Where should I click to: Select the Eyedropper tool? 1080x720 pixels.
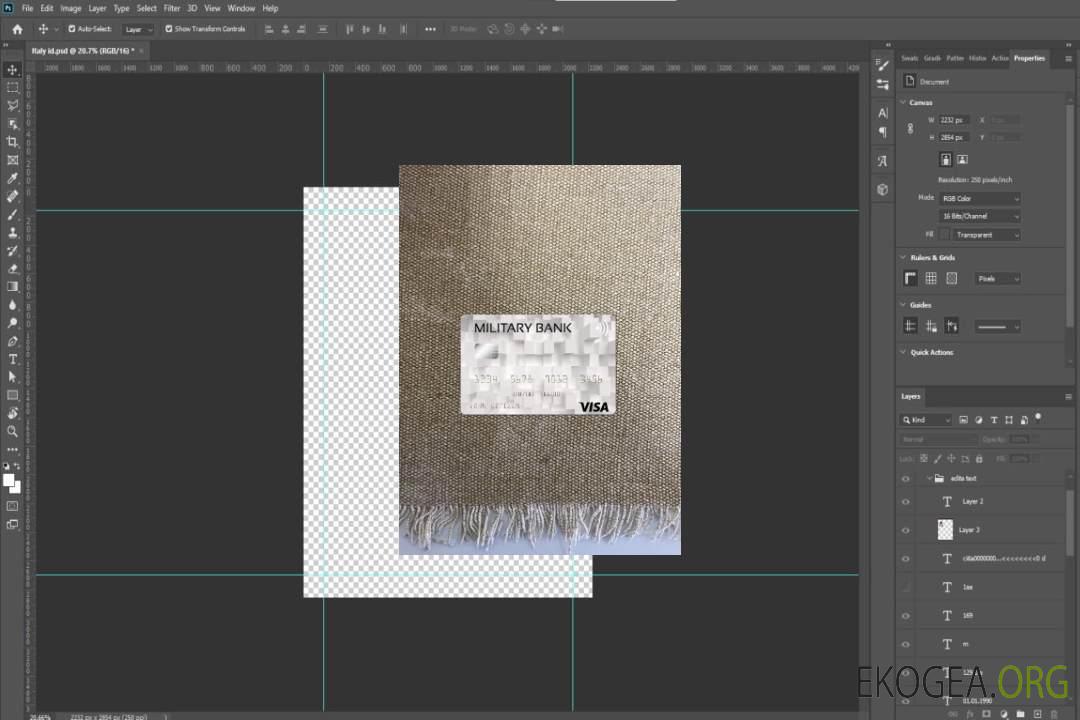click(13, 178)
